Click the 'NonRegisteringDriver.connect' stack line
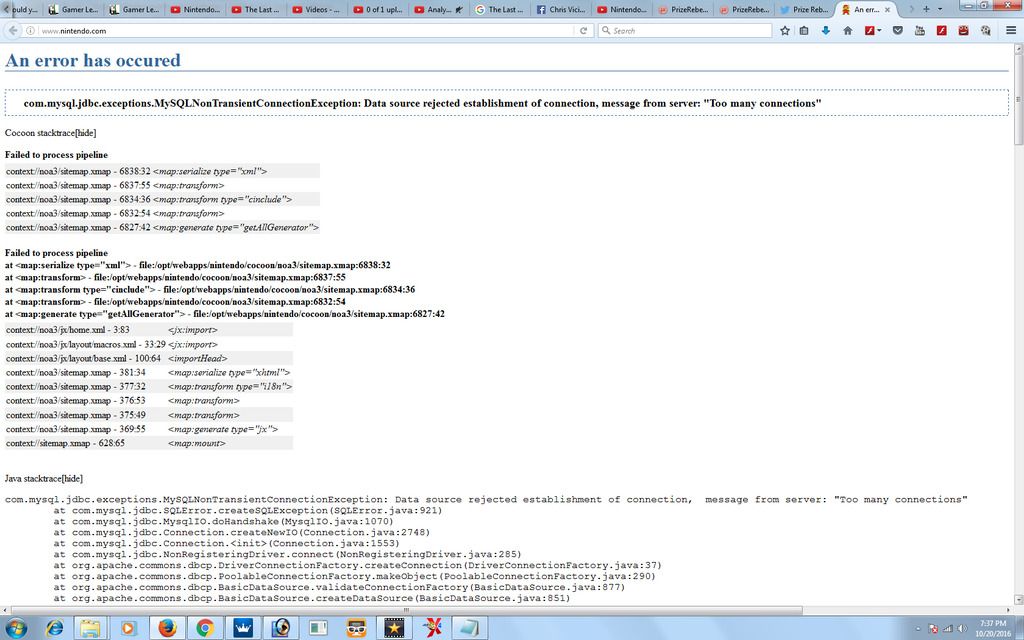The width and height of the screenshot is (1024, 640). tap(287, 554)
